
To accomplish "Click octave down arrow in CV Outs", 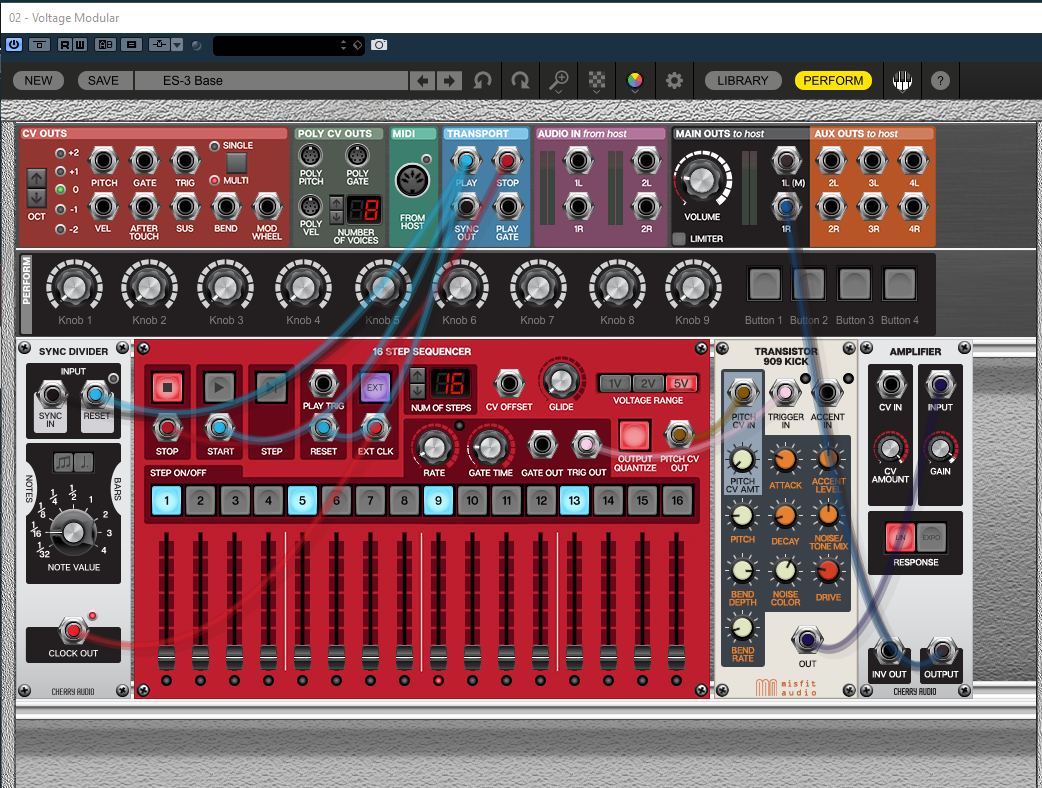I will (37, 197).
